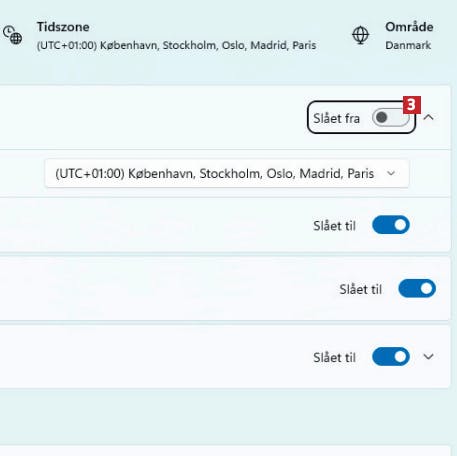Open the (UTC+01:00) København time zone dropdown
The height and width of the screenshot is (456, 457).
[227, 173]
